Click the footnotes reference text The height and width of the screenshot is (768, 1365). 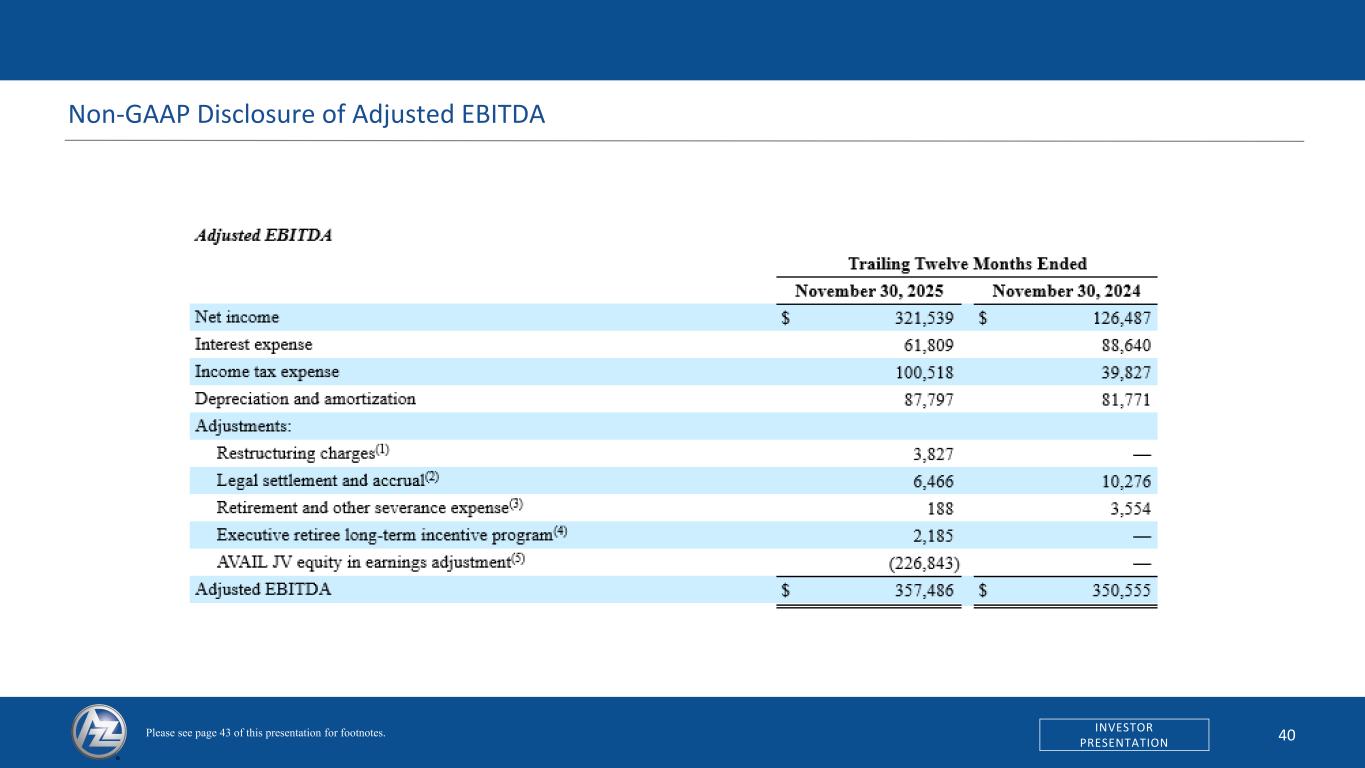[x=265, y=734]
